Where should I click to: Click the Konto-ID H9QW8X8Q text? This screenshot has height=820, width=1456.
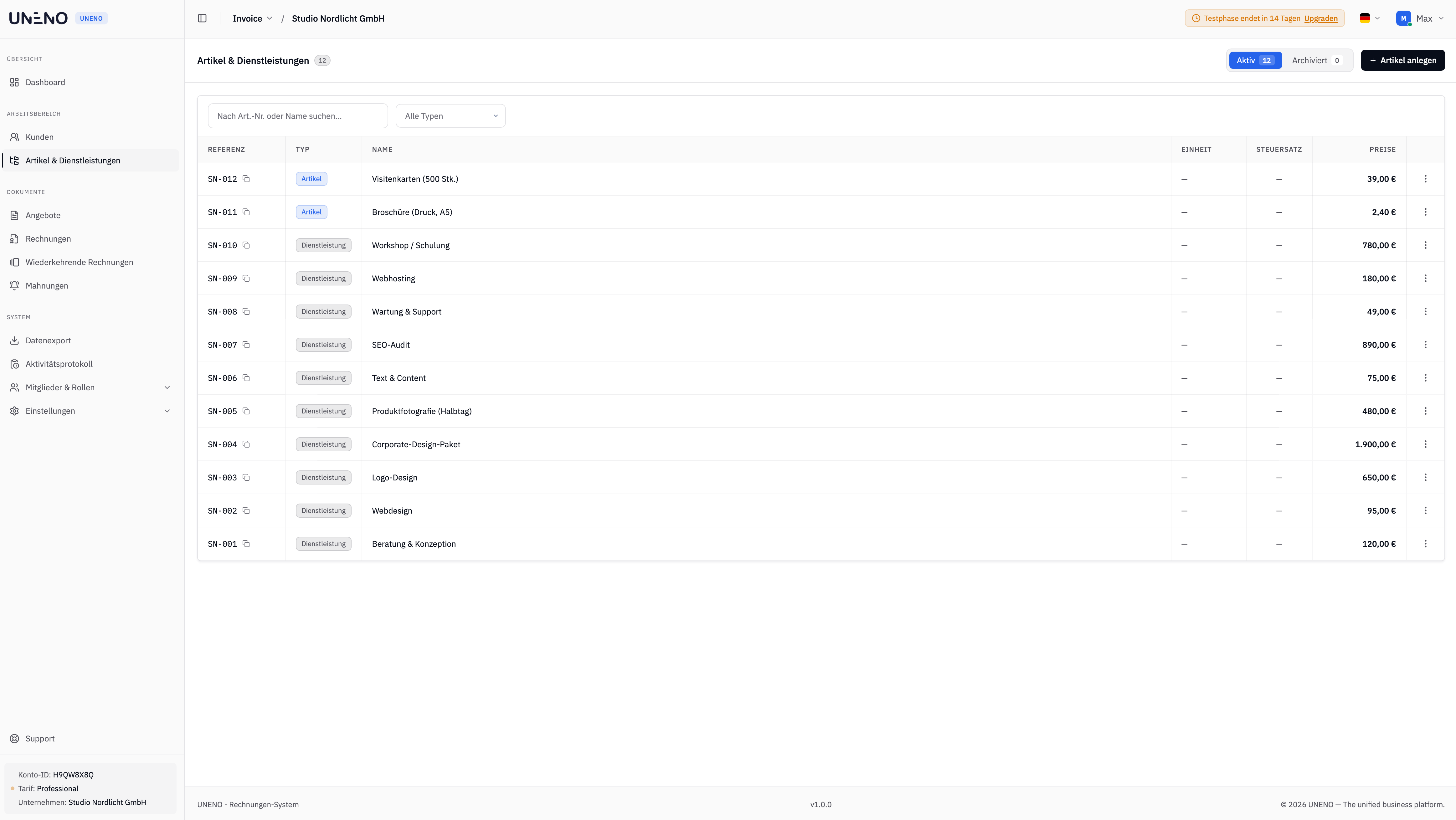[x=56, y=775]
